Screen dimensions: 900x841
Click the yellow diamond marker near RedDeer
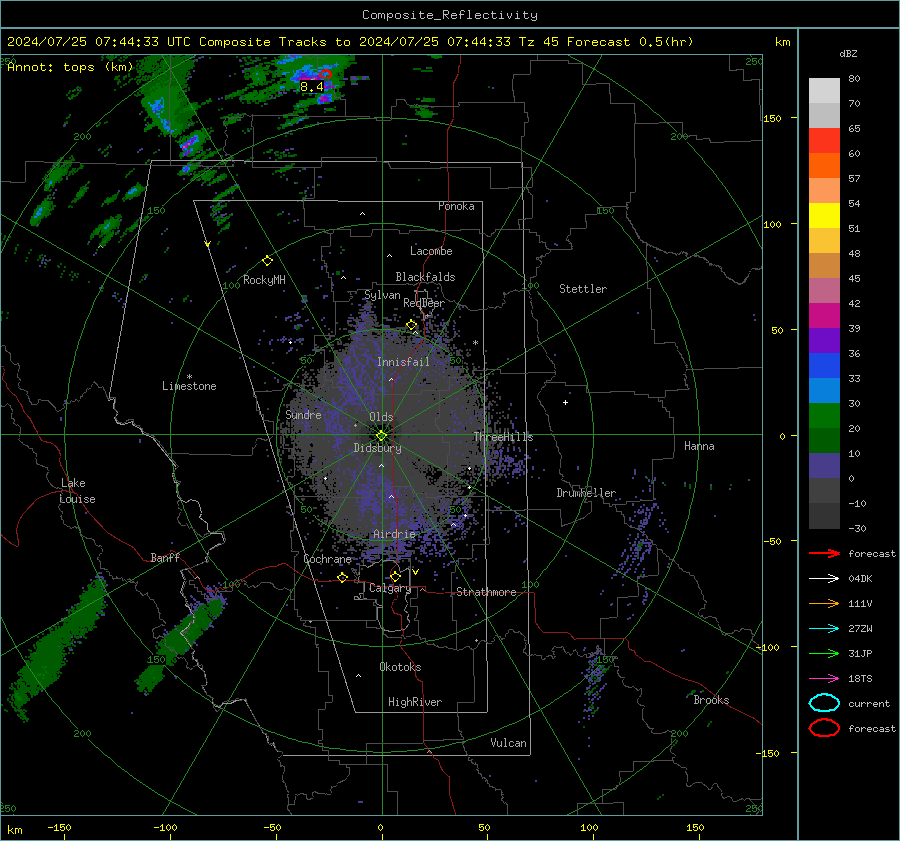coord(412,325)
